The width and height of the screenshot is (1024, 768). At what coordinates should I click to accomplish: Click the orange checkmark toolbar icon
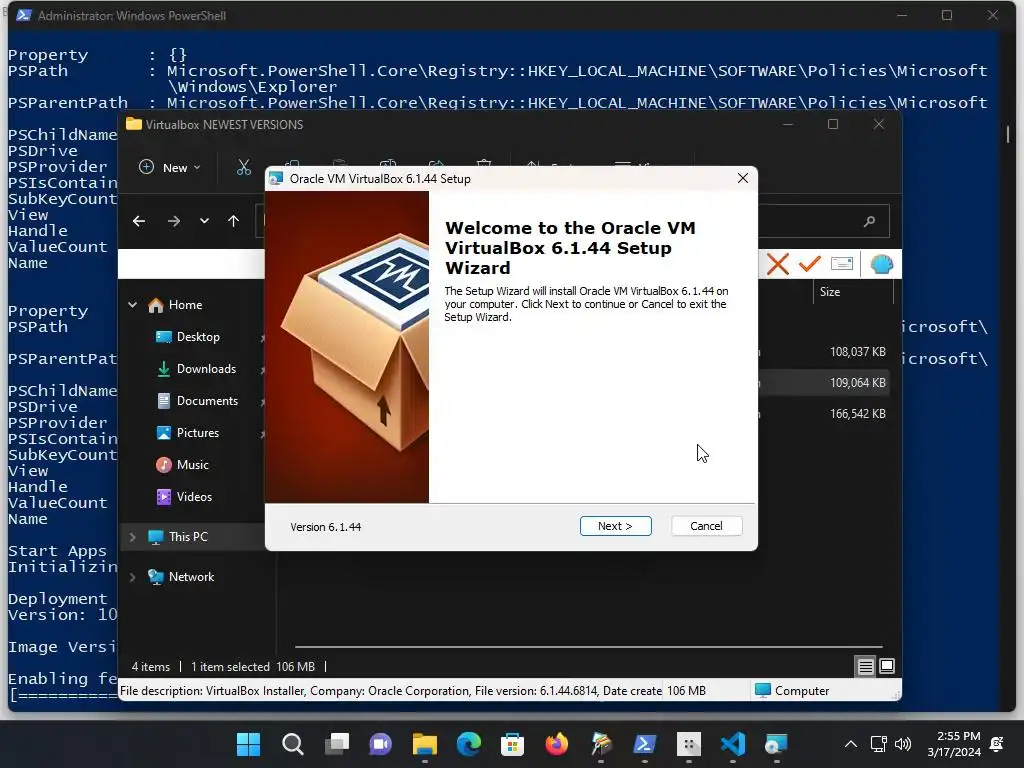809,264
